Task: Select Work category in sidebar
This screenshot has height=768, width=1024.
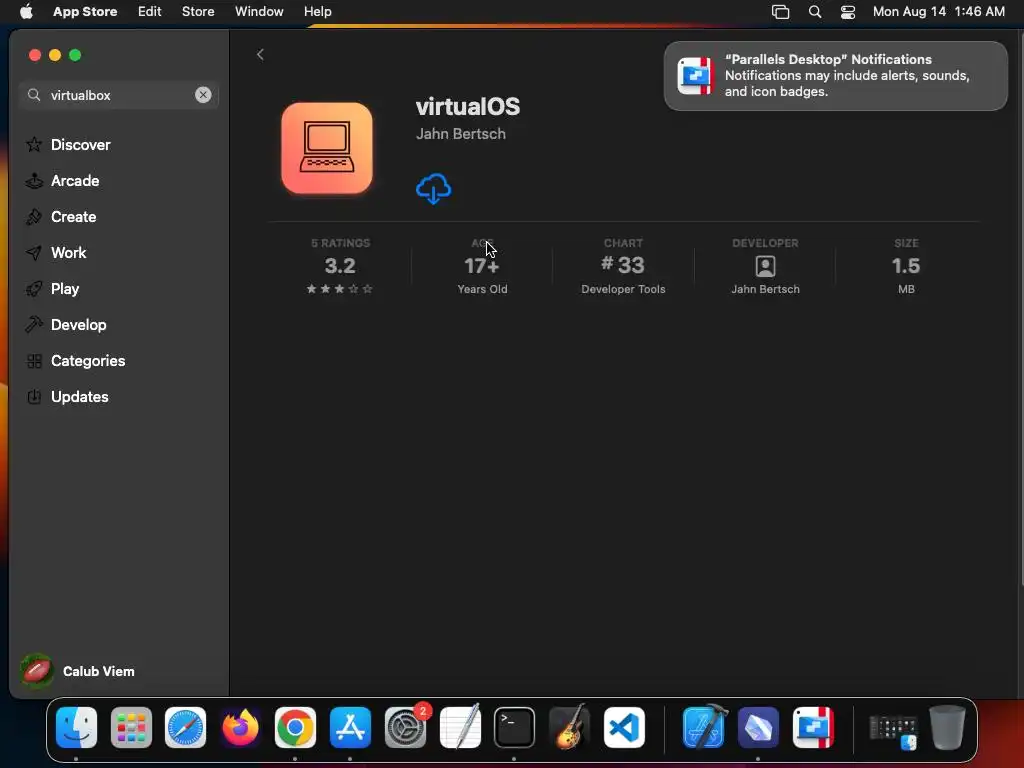Action: [x=56, y=253]
